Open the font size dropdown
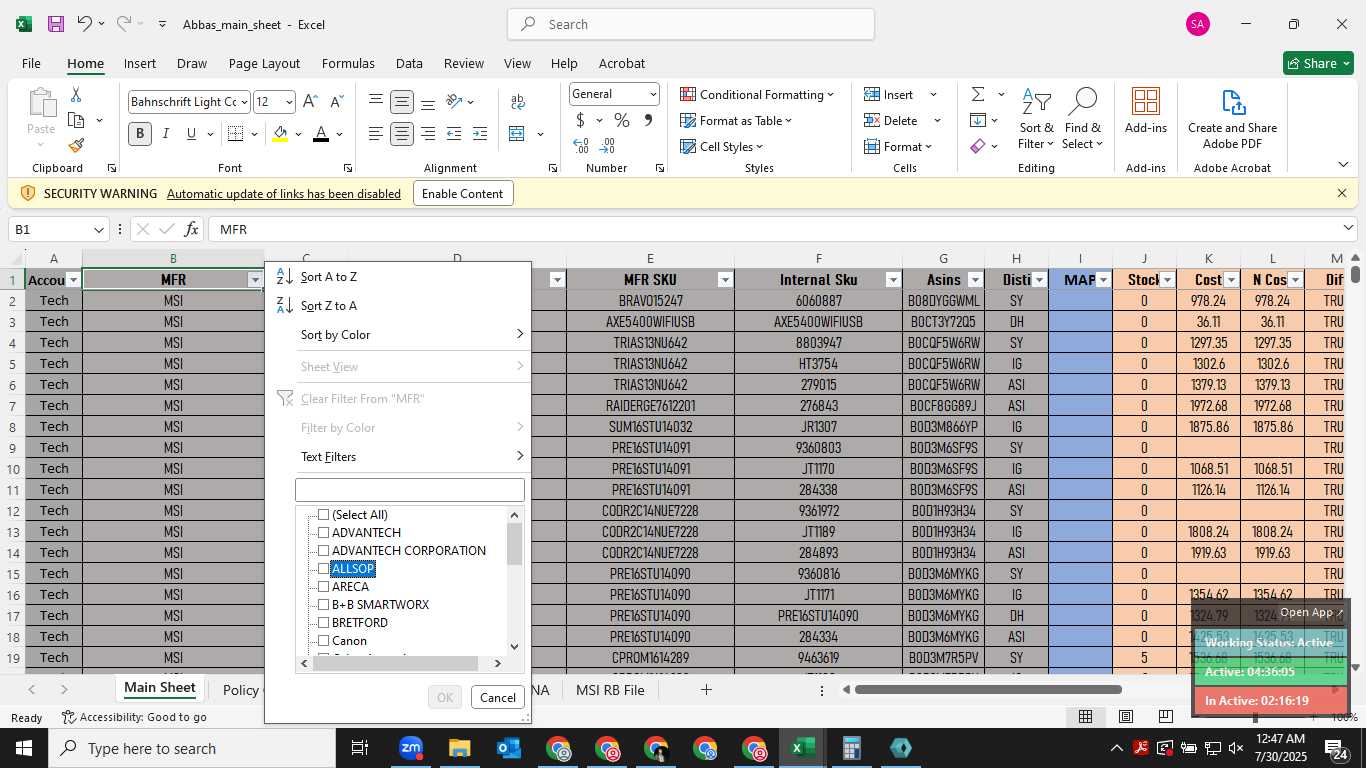The height and width of the screenshot is (768, 1366). 289,102
